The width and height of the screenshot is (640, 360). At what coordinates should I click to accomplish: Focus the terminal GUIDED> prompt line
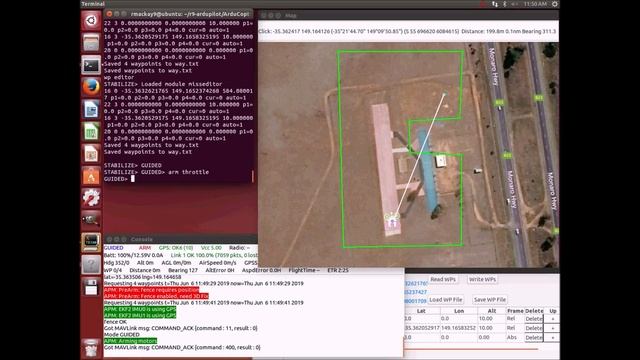(x=178, y=179)
